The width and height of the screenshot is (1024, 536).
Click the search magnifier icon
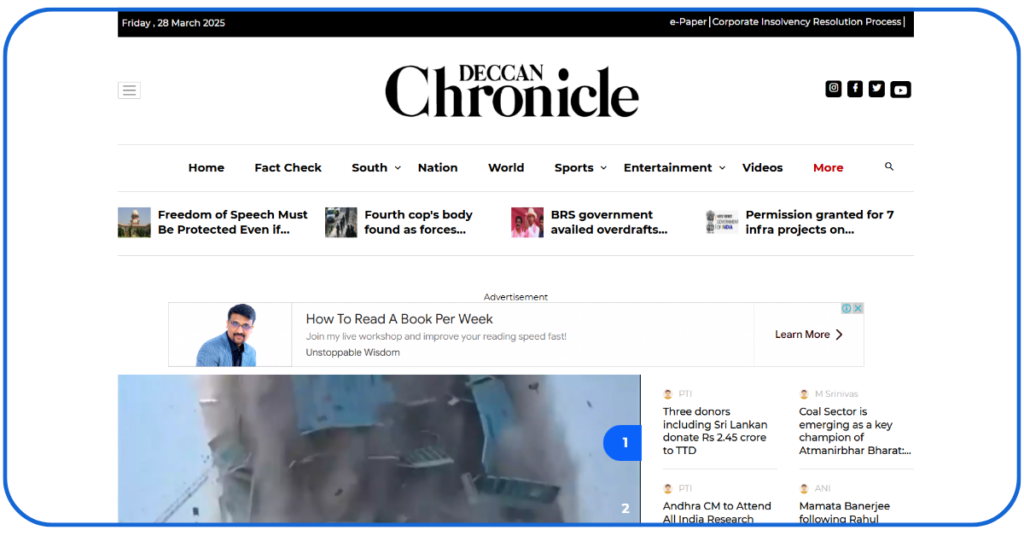(x=889, y=166)
